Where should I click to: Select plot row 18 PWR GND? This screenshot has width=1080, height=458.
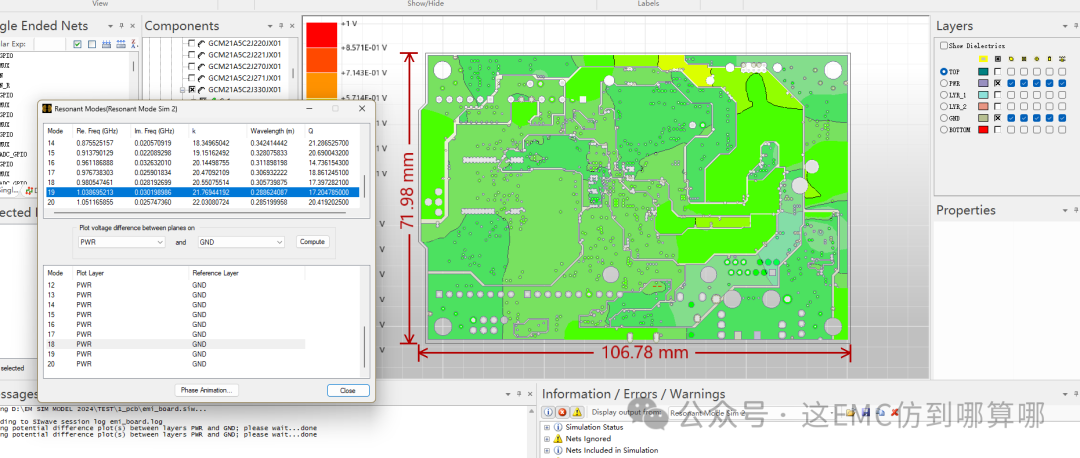[174, 344]
